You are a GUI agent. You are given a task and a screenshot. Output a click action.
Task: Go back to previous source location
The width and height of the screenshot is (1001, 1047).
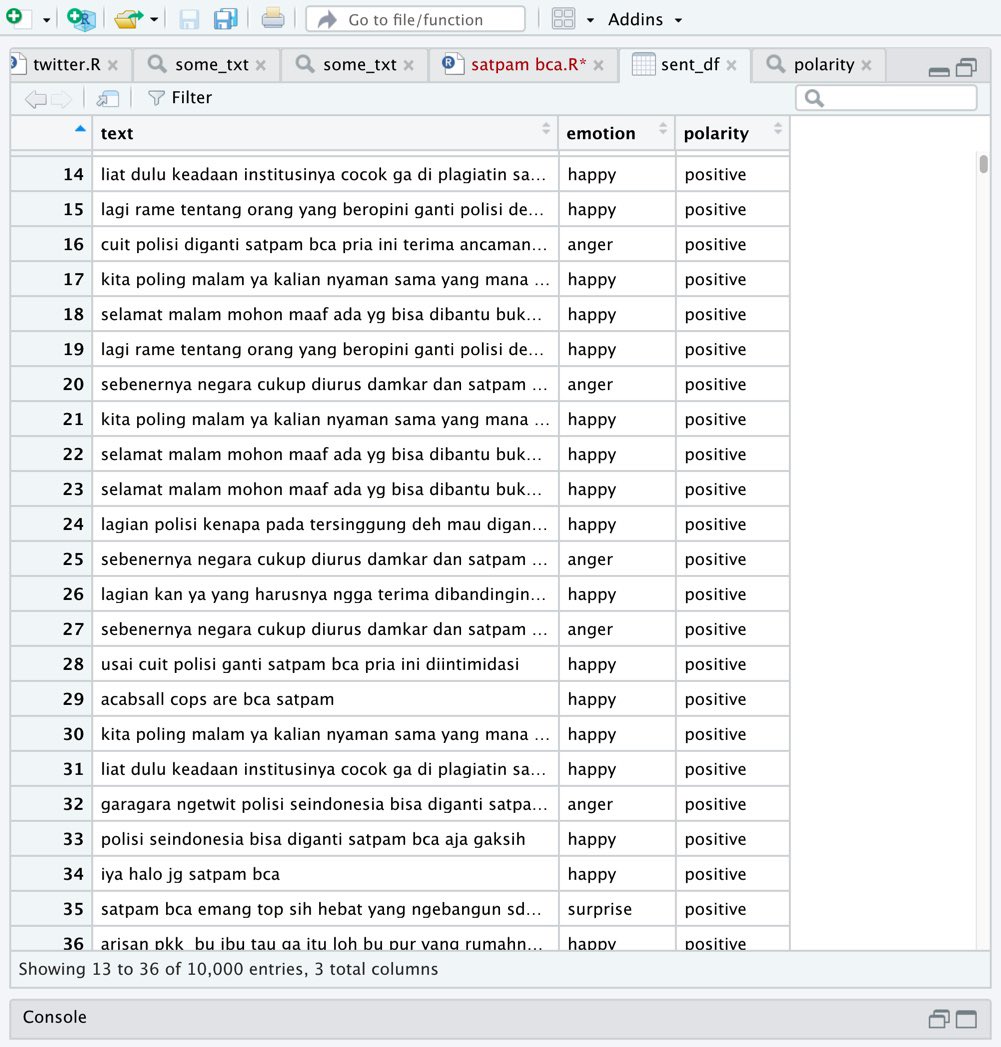coord(35,99)
